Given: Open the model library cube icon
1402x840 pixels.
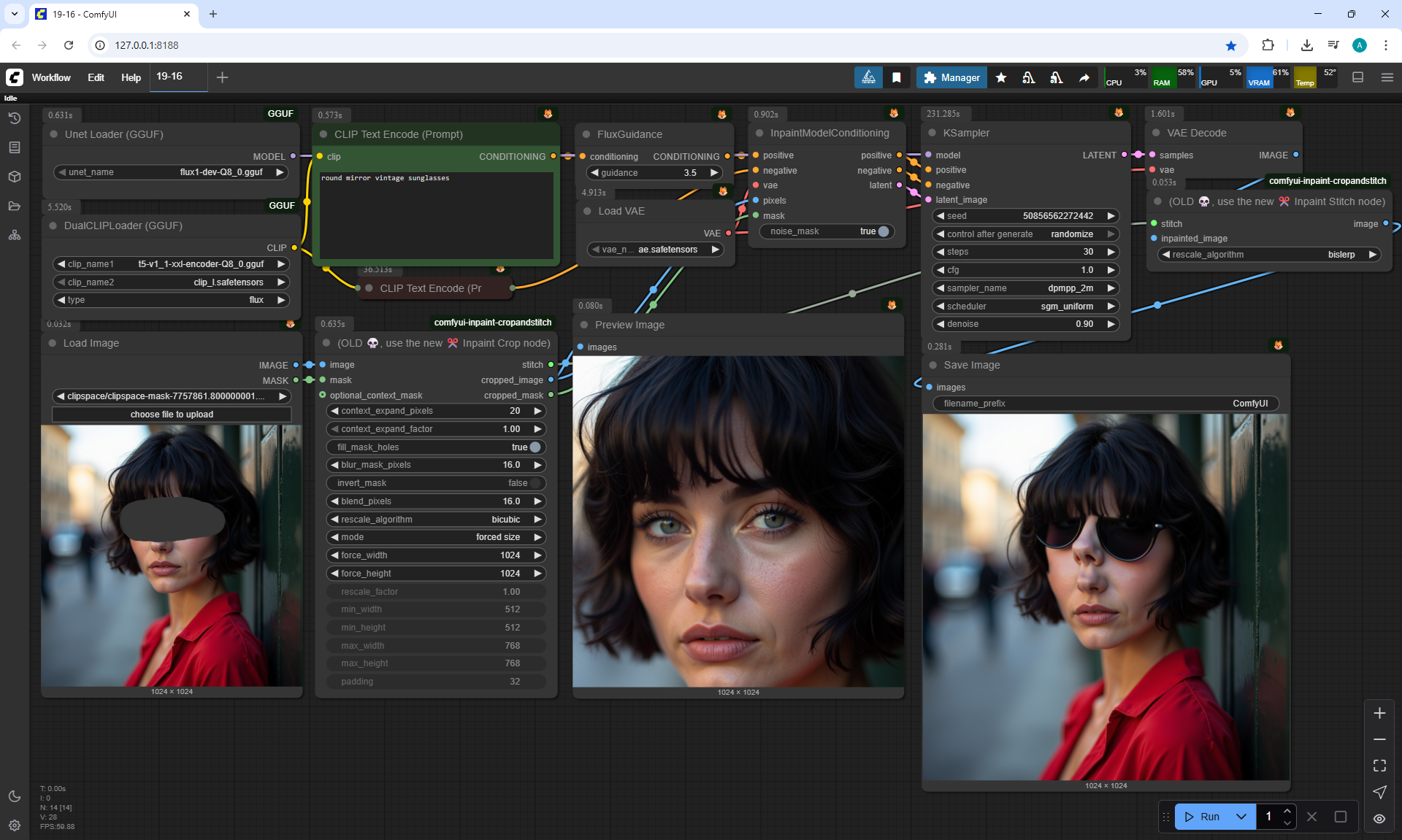Looking at the screenshot, I should pos(15,177).
